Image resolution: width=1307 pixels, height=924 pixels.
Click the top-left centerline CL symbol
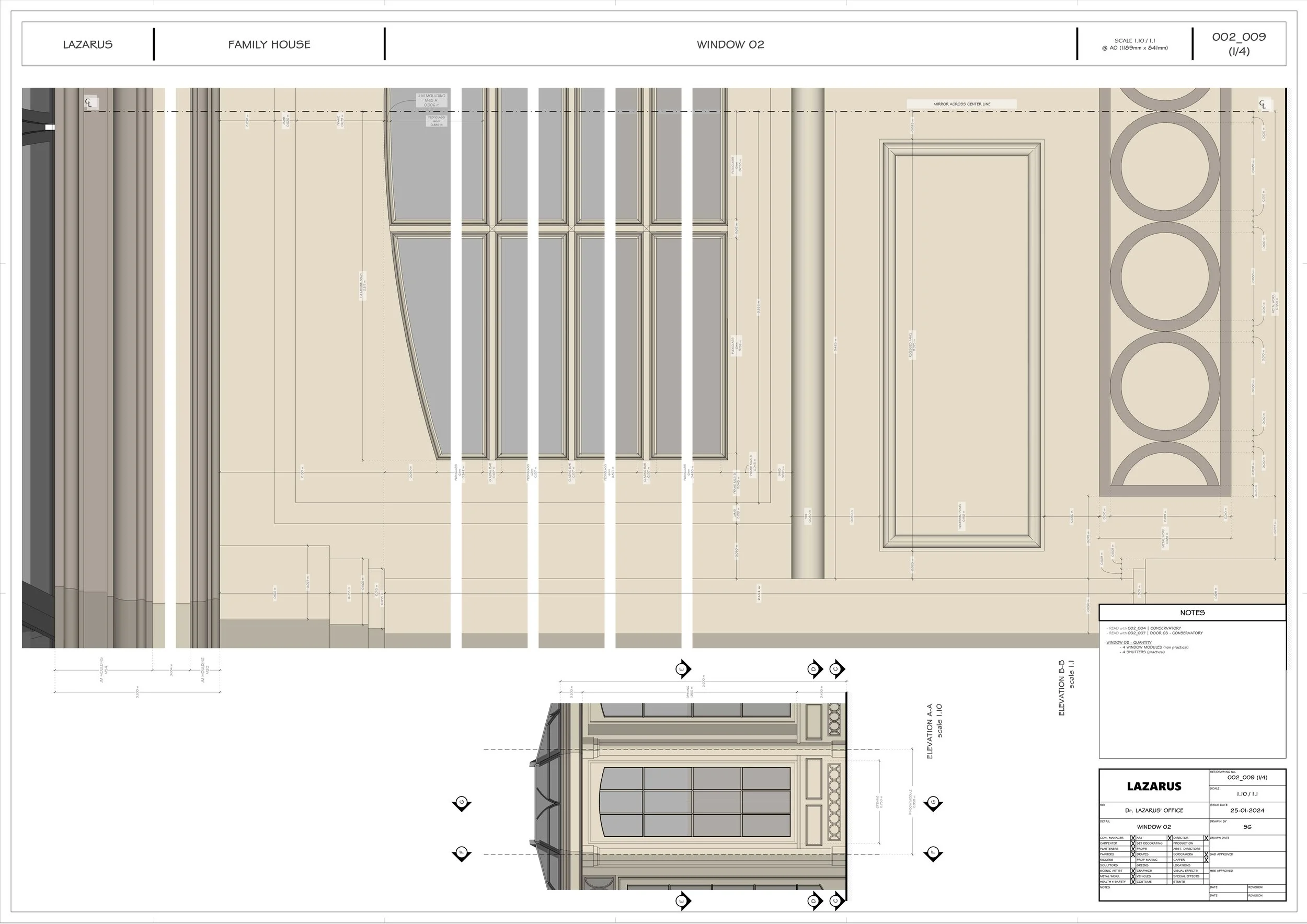90,103
